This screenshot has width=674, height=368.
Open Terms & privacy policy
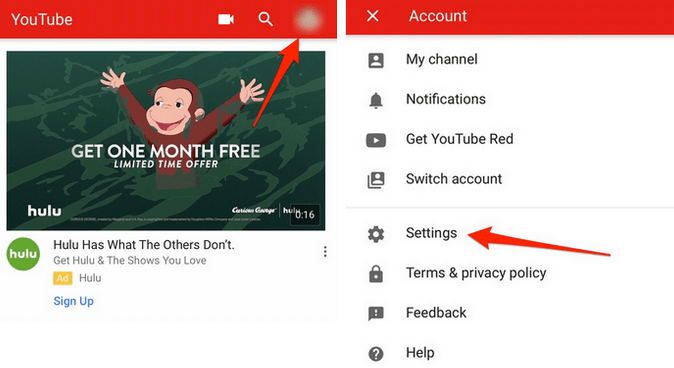(x=476, y=273)
